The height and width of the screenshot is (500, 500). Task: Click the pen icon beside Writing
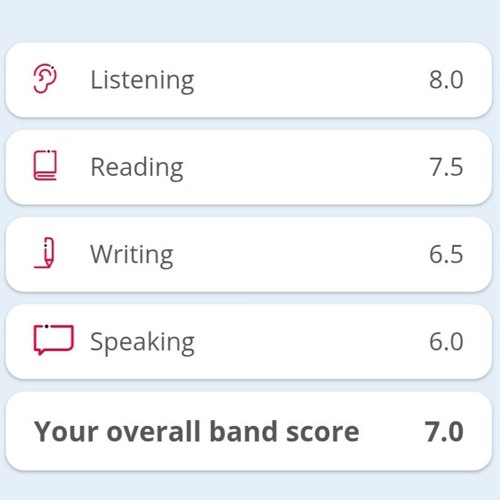[45, 253]
